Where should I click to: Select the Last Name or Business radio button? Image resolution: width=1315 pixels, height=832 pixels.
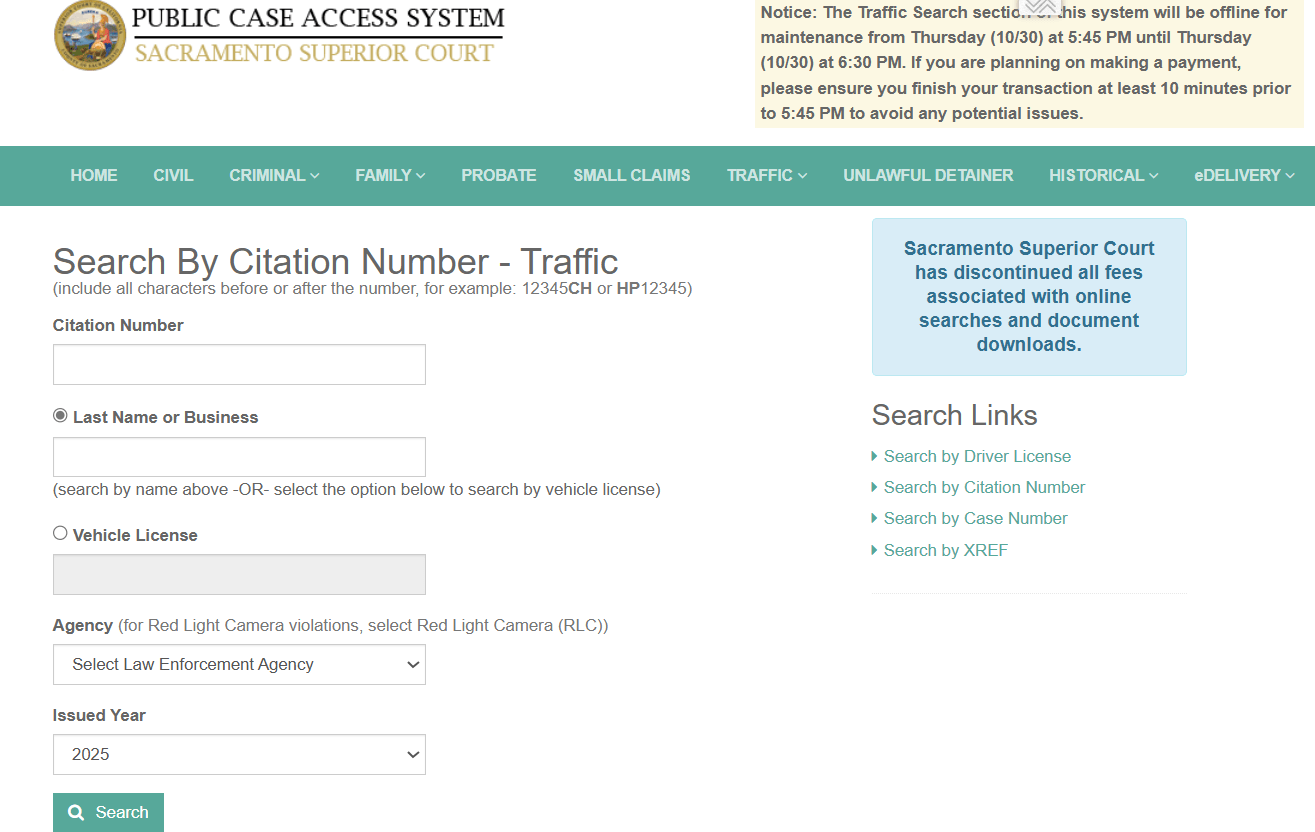[x=60, y=415]
